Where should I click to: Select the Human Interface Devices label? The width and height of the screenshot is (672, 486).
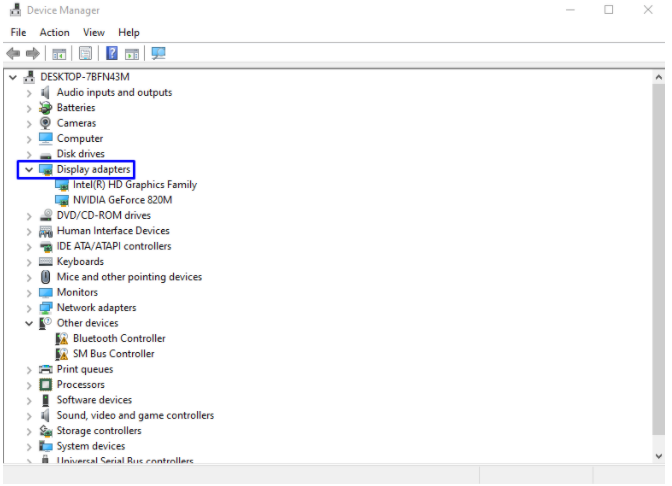coord(113,231)
